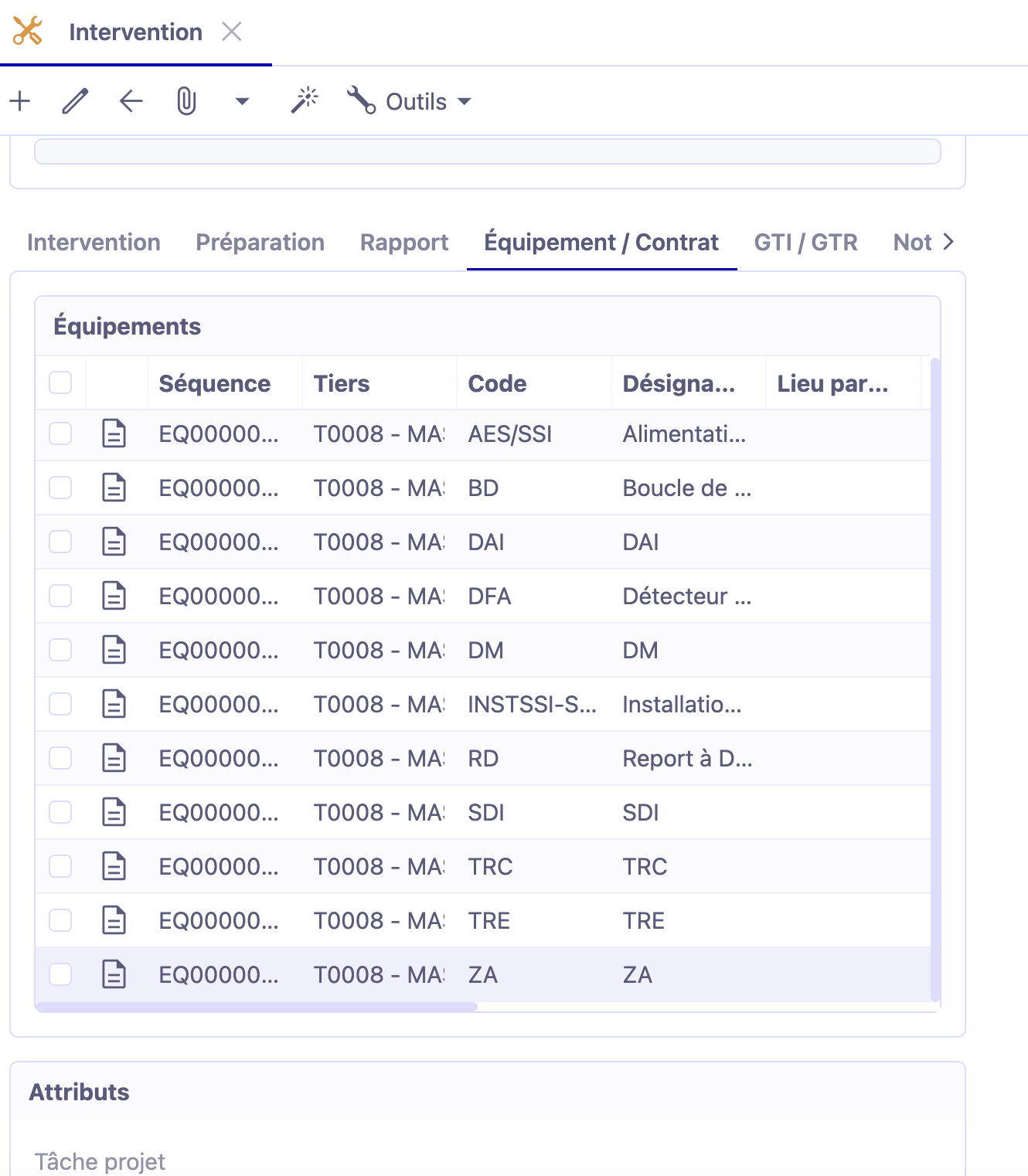Open the document icon for AES/SSI row

click(114, 433)
